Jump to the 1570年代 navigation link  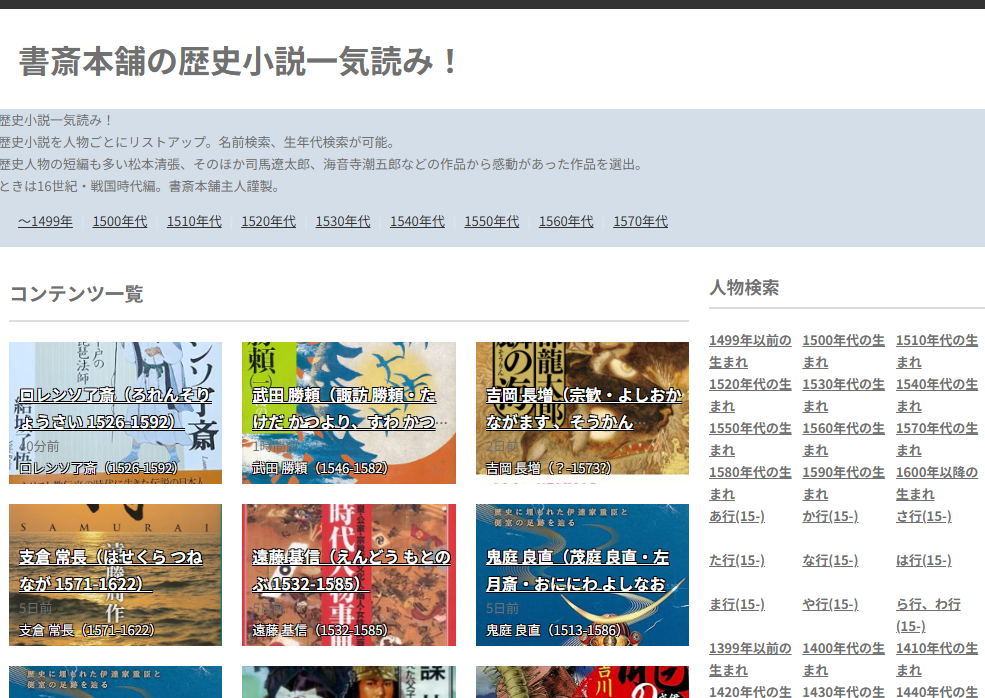pyautogui.click(x=640, y=222)
